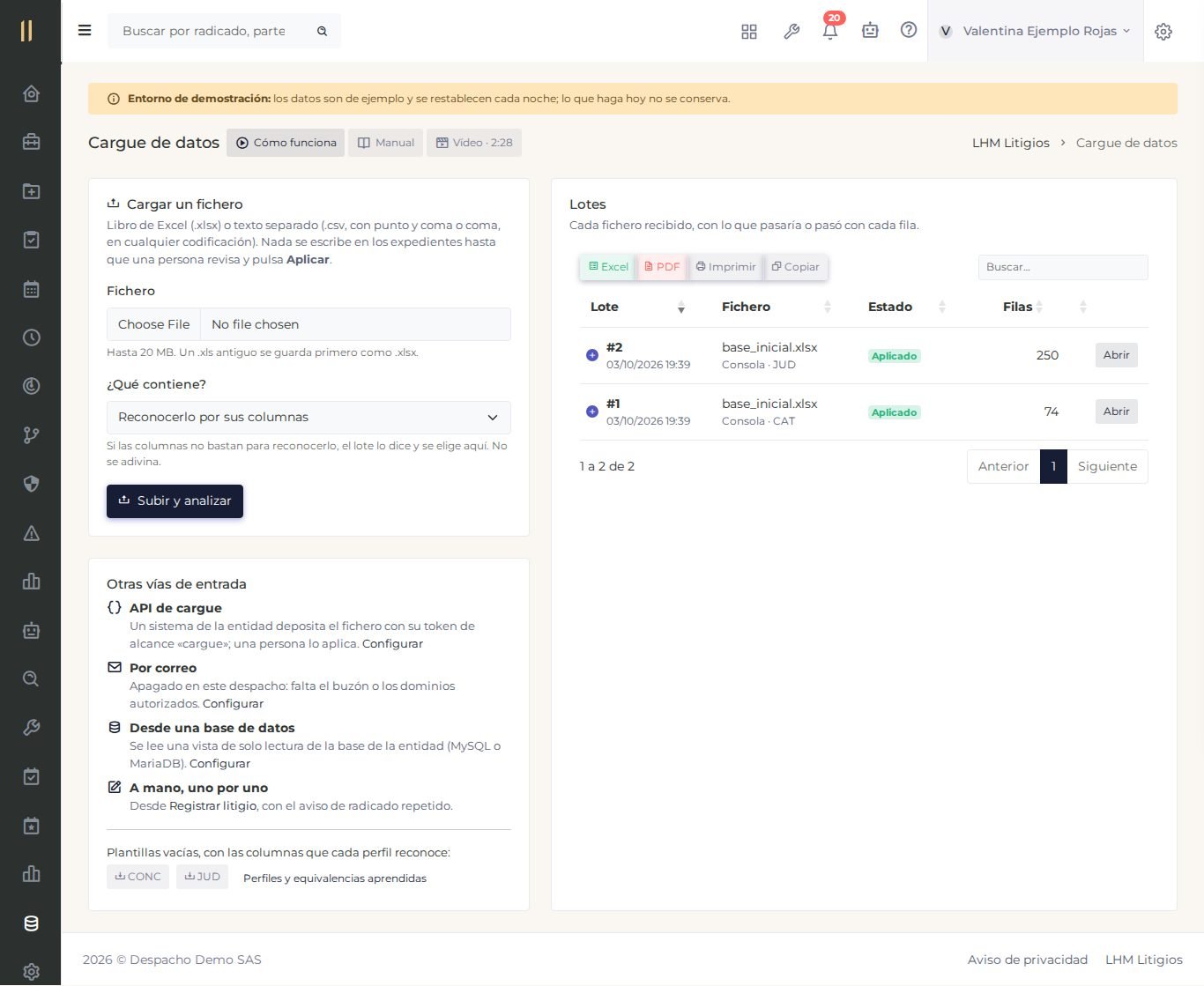Click Subir y analizar button

(x=175, y=500)
